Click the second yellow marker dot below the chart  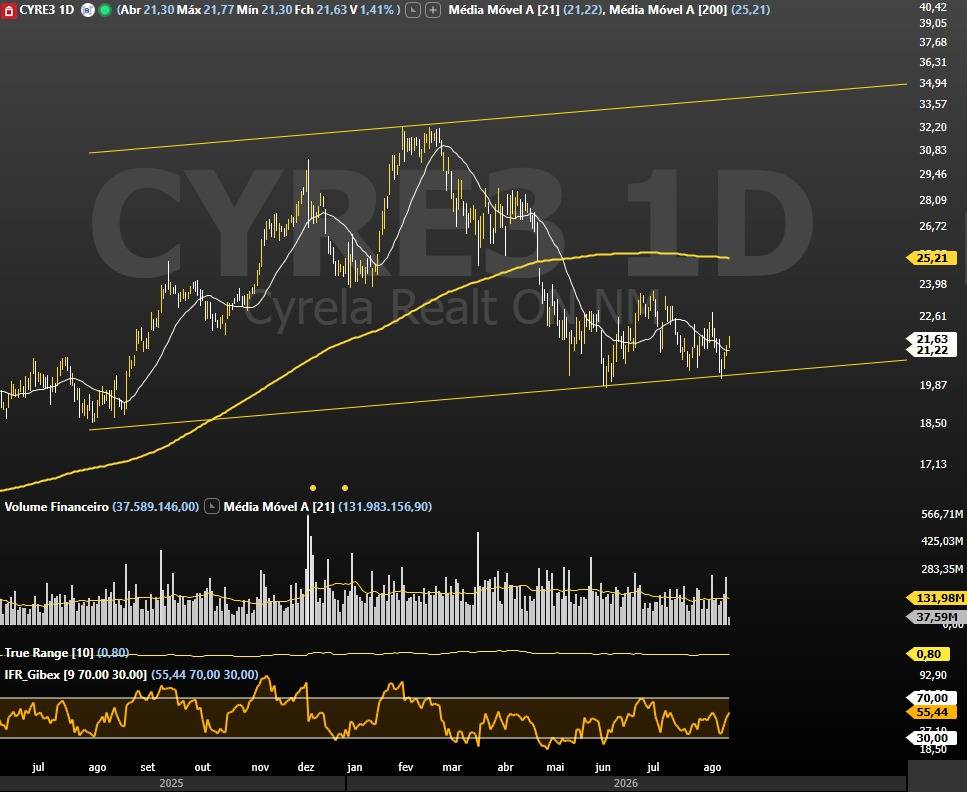345,488
